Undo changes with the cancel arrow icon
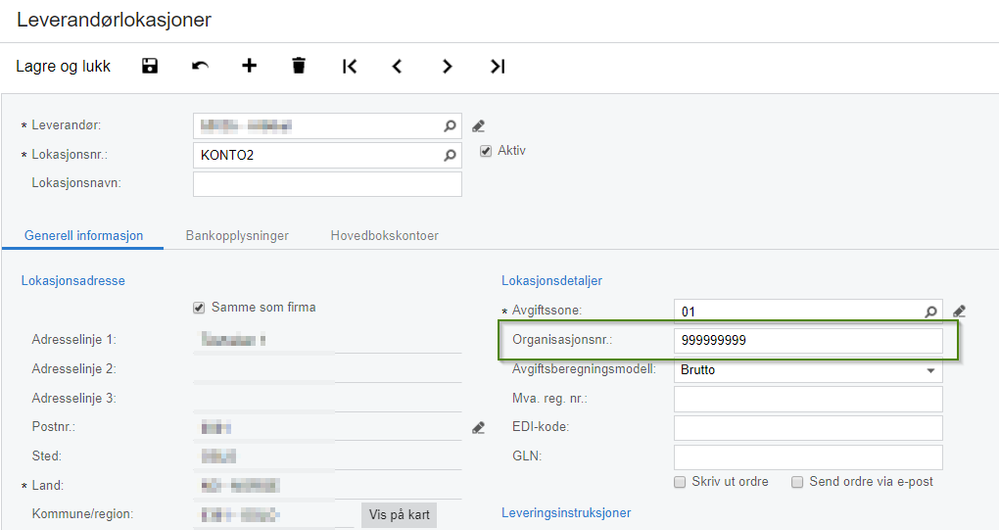This screenshot has height=530, width=999. click(x=200, y=66)
